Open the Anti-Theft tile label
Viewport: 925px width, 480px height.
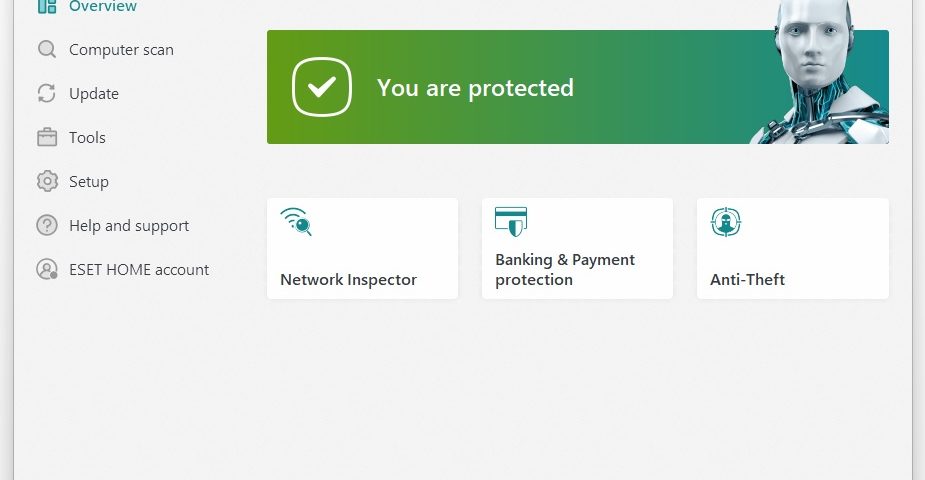pyautogui.click(x=747, y=280)
